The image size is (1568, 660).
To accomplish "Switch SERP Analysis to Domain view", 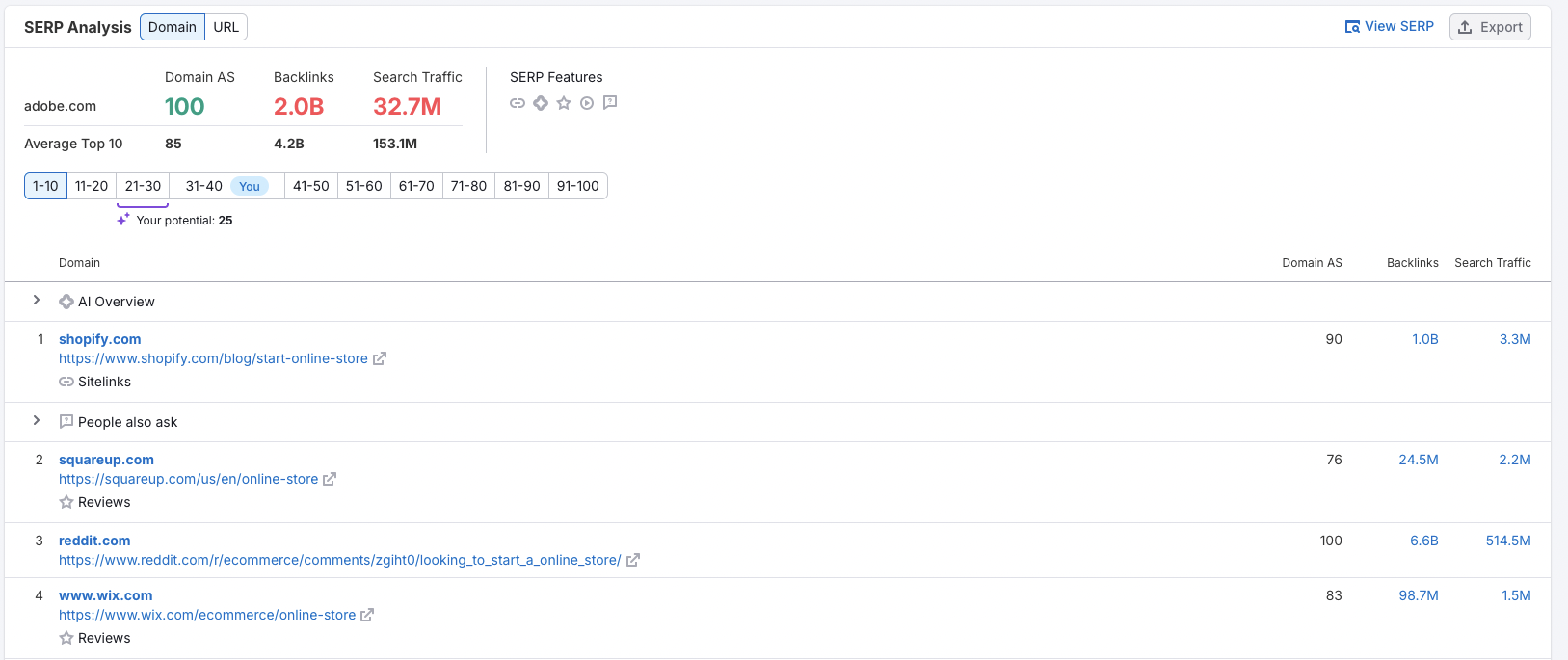I will [x=173, y=27].
